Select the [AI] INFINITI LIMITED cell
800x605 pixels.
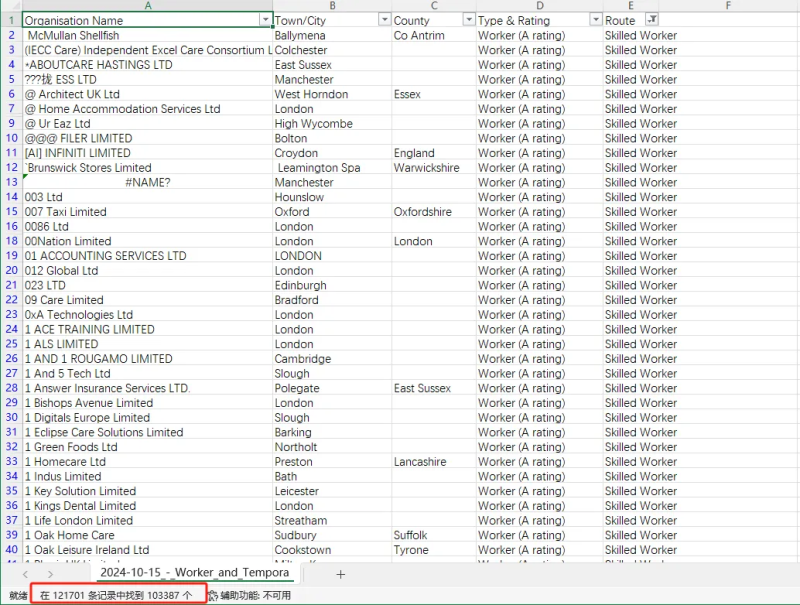148,153
